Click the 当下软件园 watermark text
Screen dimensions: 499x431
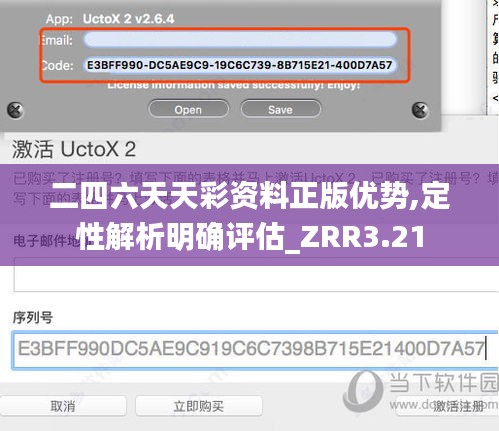[444, 383]
